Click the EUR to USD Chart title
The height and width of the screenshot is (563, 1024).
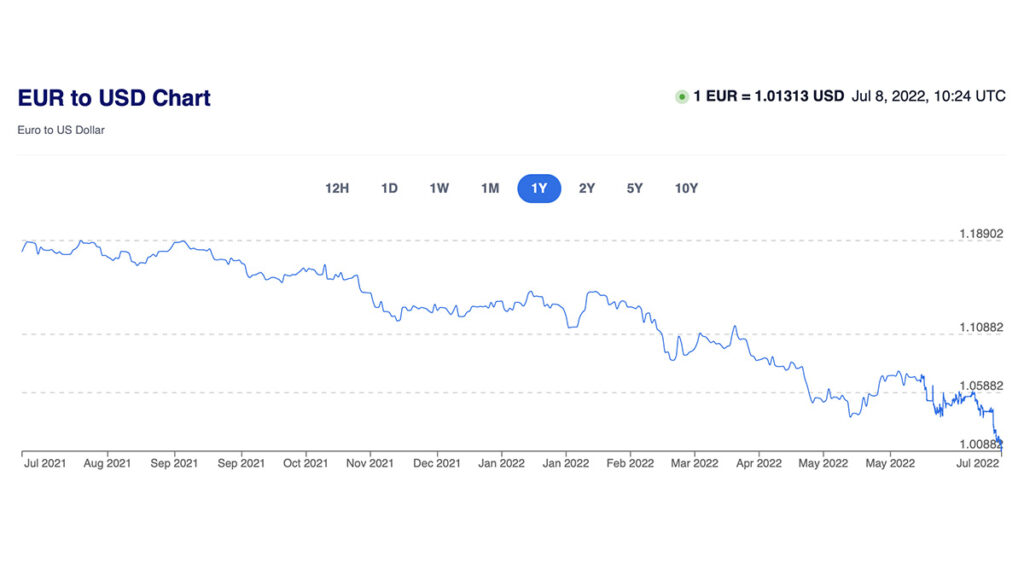point(114,98)
